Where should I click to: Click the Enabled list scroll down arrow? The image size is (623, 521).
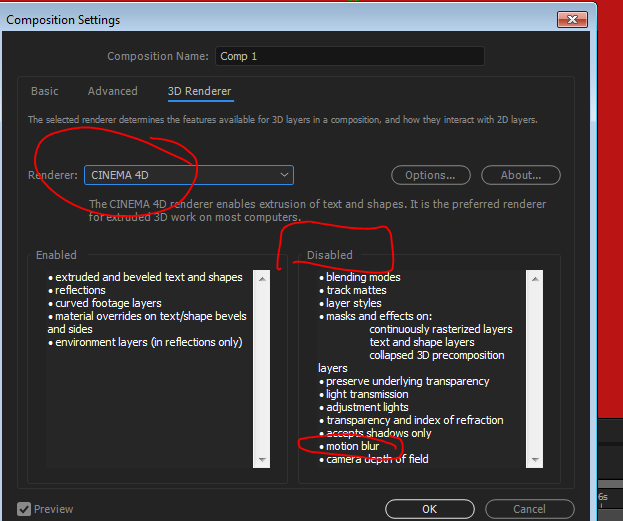point(262,459)
